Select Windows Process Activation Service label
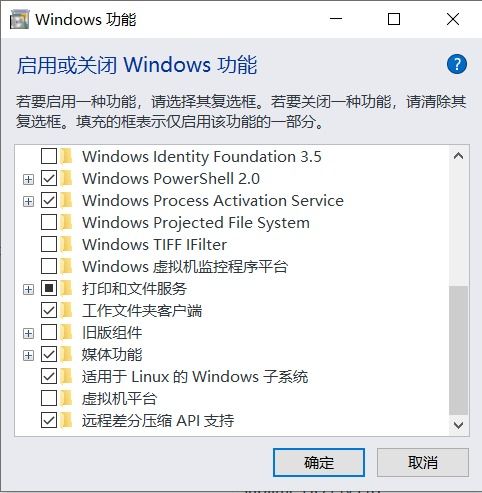 pos(213,201)
